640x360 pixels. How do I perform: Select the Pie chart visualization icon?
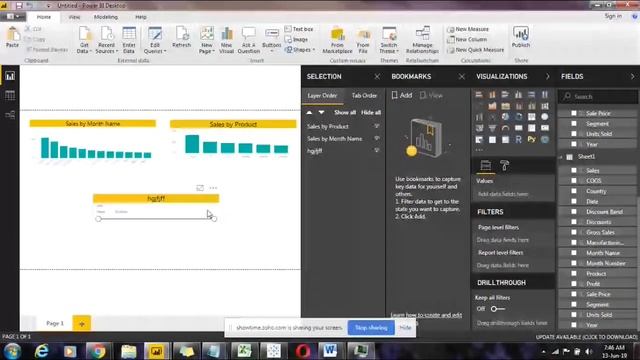(x=505, y=117)
